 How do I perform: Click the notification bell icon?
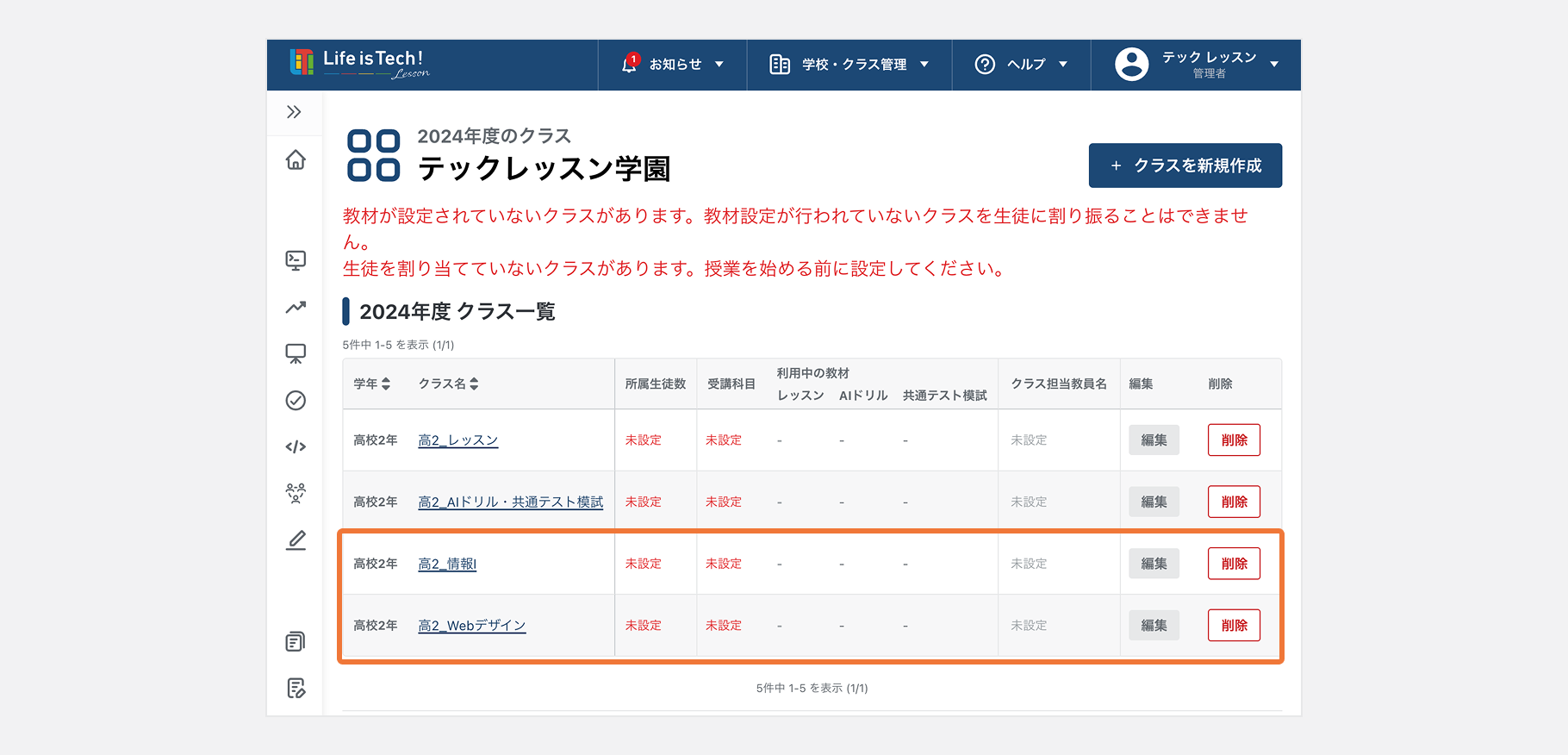point(630,65)
